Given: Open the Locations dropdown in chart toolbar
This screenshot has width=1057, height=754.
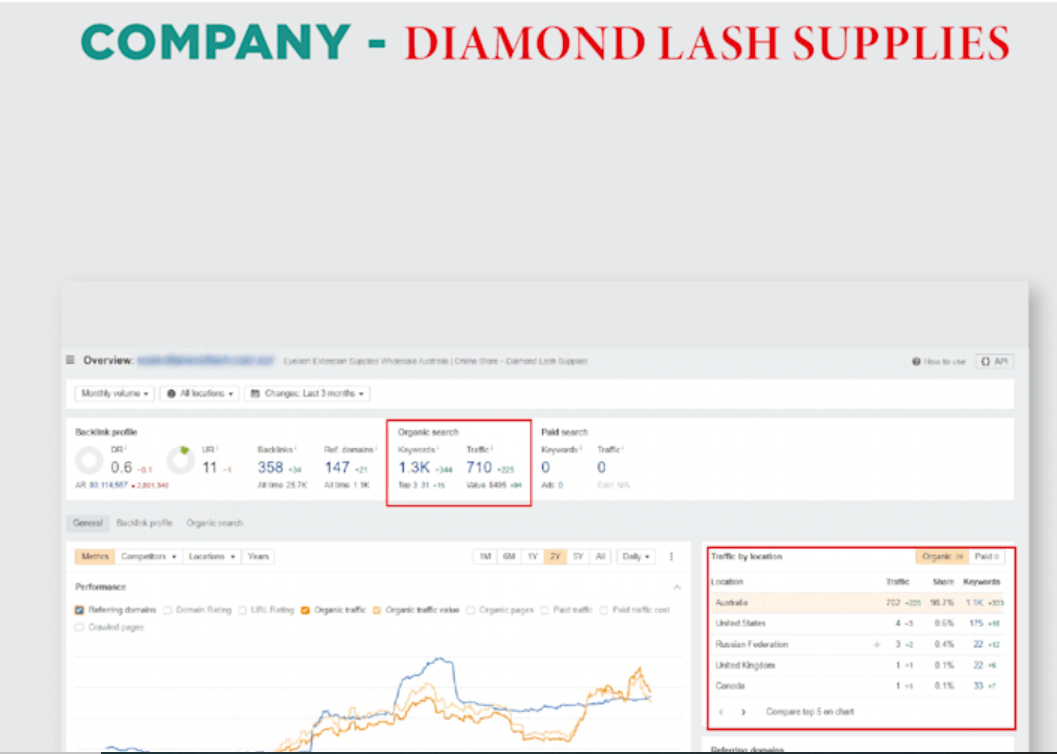Looking at the screenshot, I should (x=212, y=557).
